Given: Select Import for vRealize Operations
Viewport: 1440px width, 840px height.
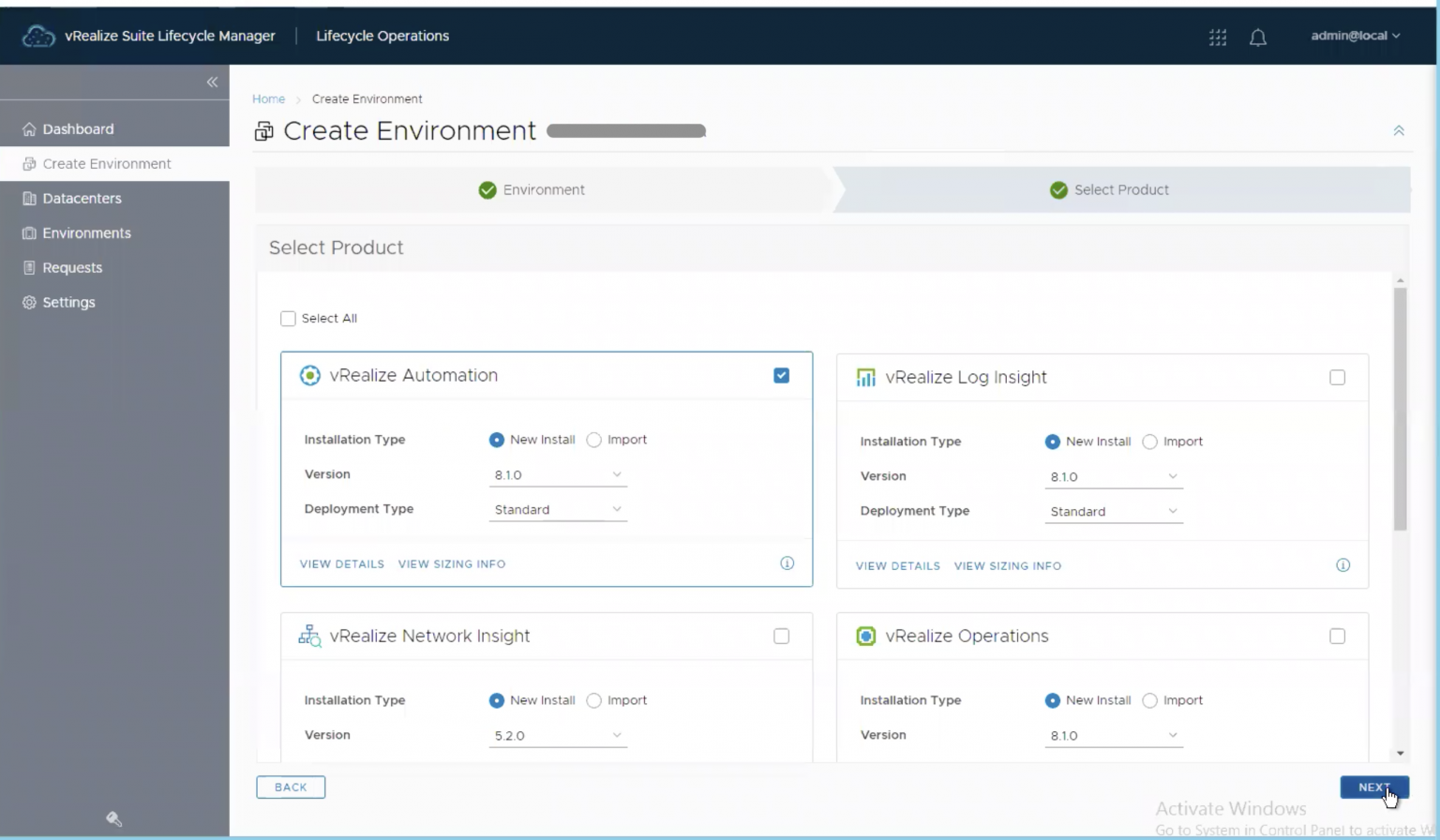Looking at the screenshot, I should click(x=1149, y=700).
